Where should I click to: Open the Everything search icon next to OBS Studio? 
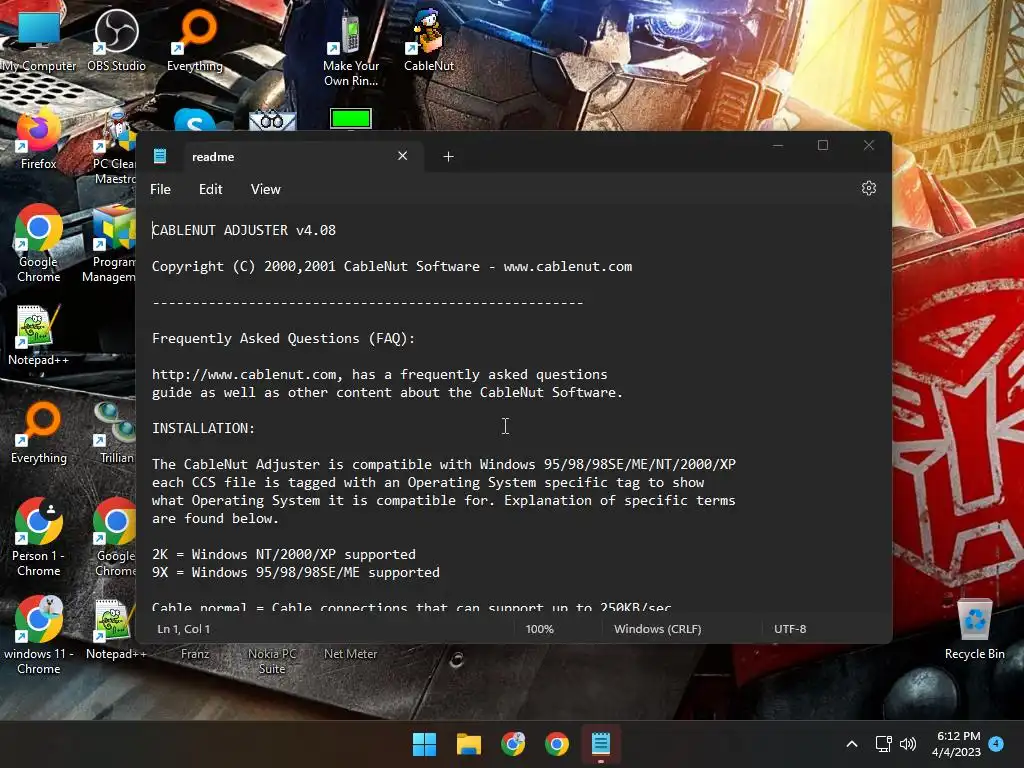pos(195,40)
